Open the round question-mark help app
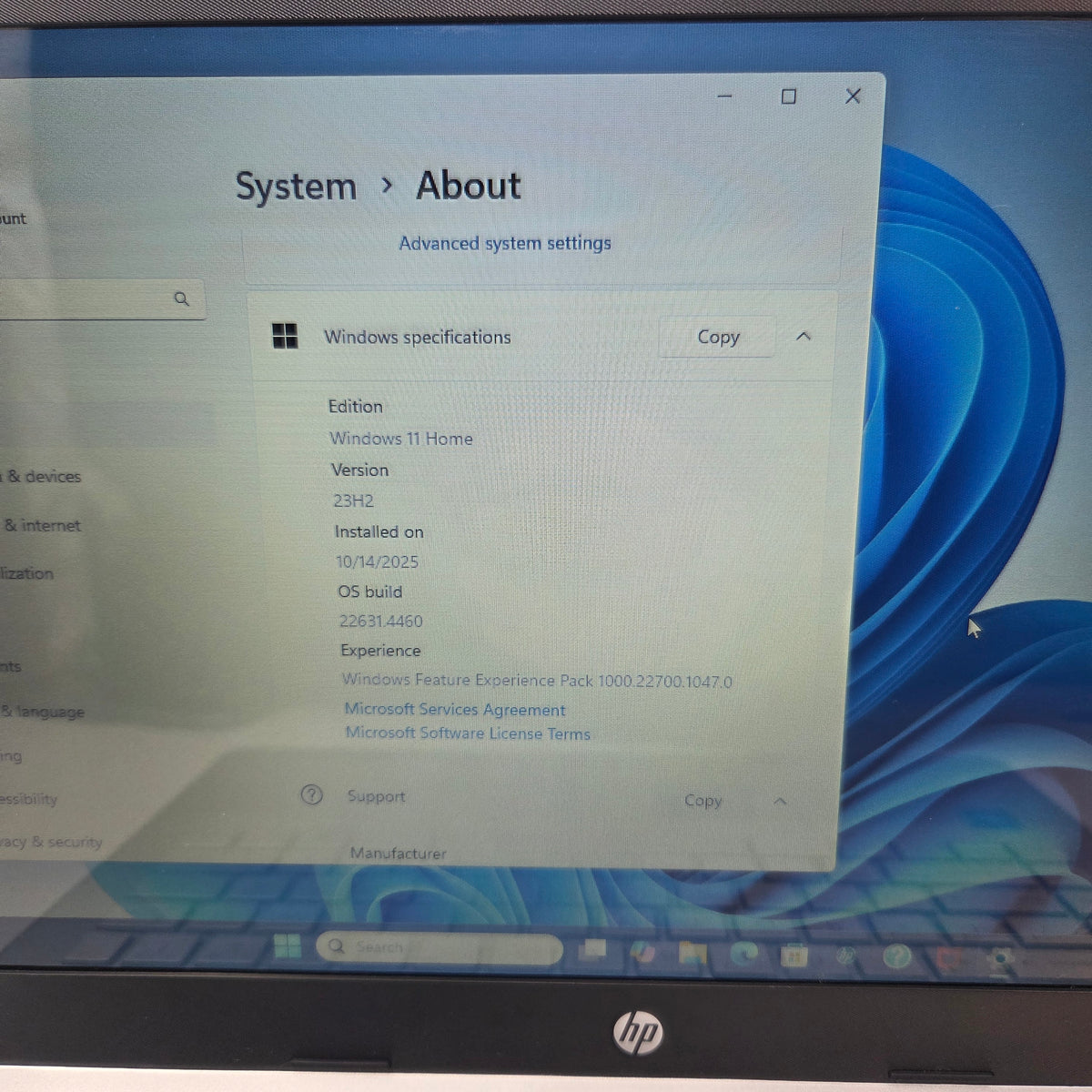Image resolution: width=1092 pixels, height=1092 pixels. pyautogui.click(x=896, y=956)
